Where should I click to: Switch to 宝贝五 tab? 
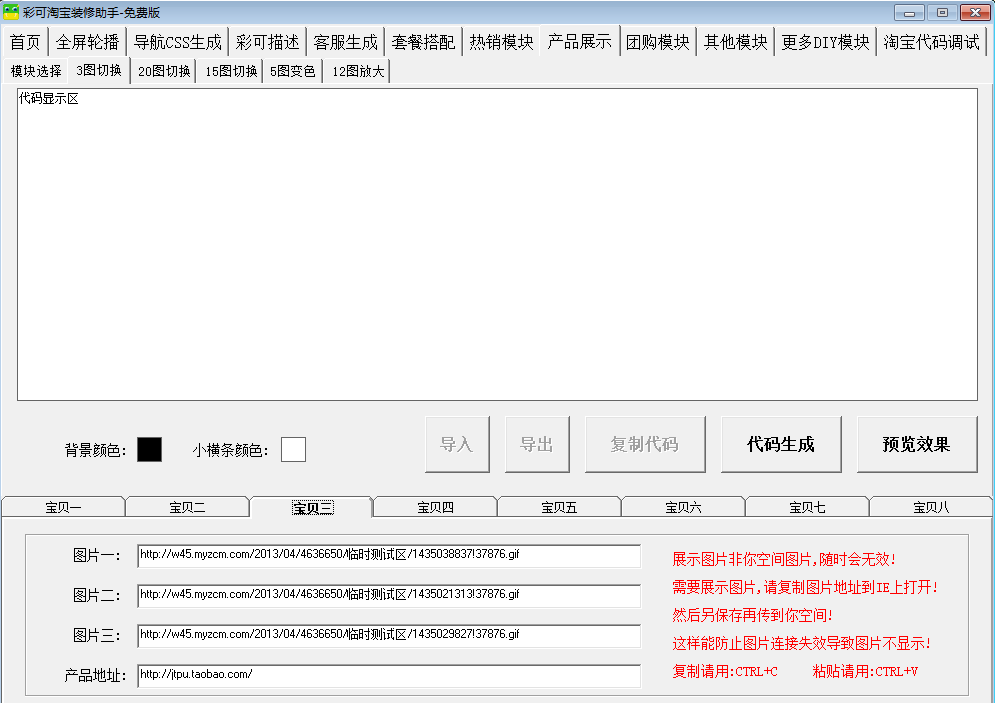(559, 507)
